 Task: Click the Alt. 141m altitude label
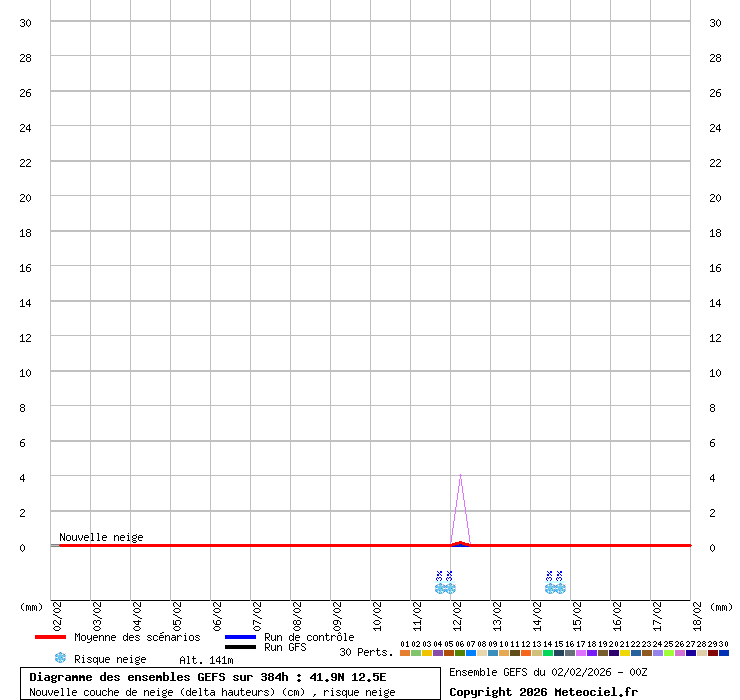pyautogui.click(x=206, y=660)
